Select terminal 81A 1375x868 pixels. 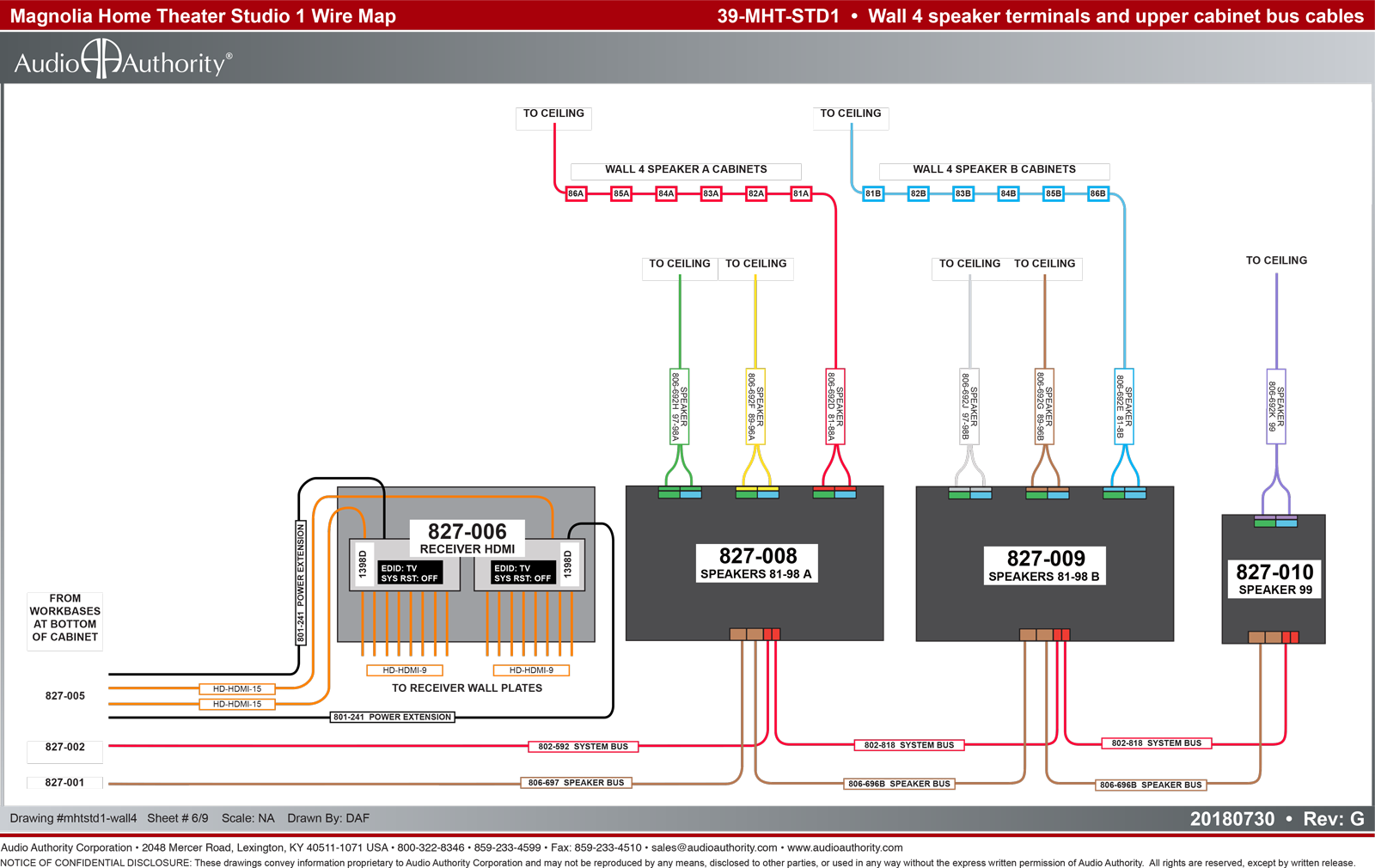(x=801, y=193)
